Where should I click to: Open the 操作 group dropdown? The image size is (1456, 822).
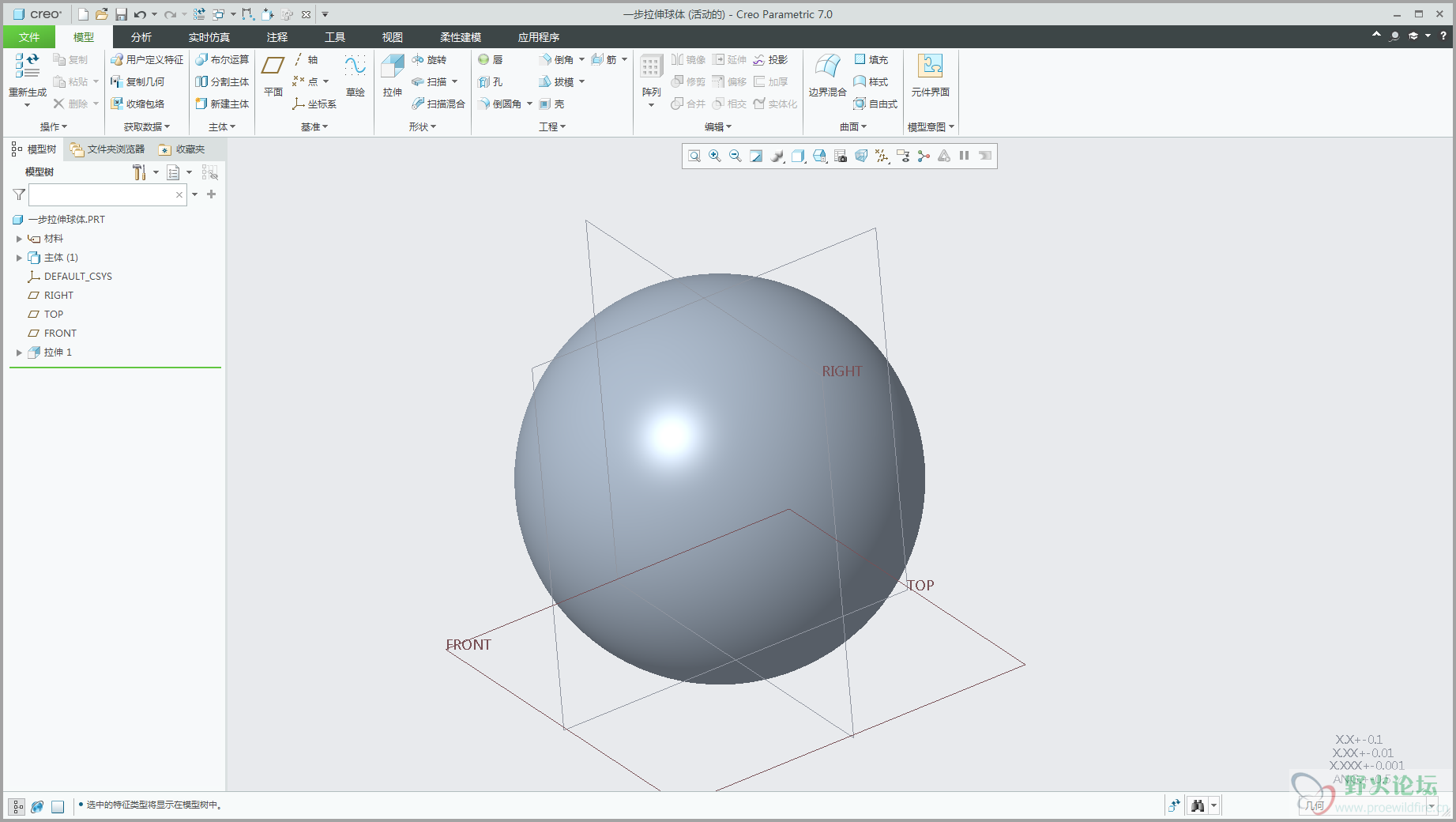coord(54,126)
